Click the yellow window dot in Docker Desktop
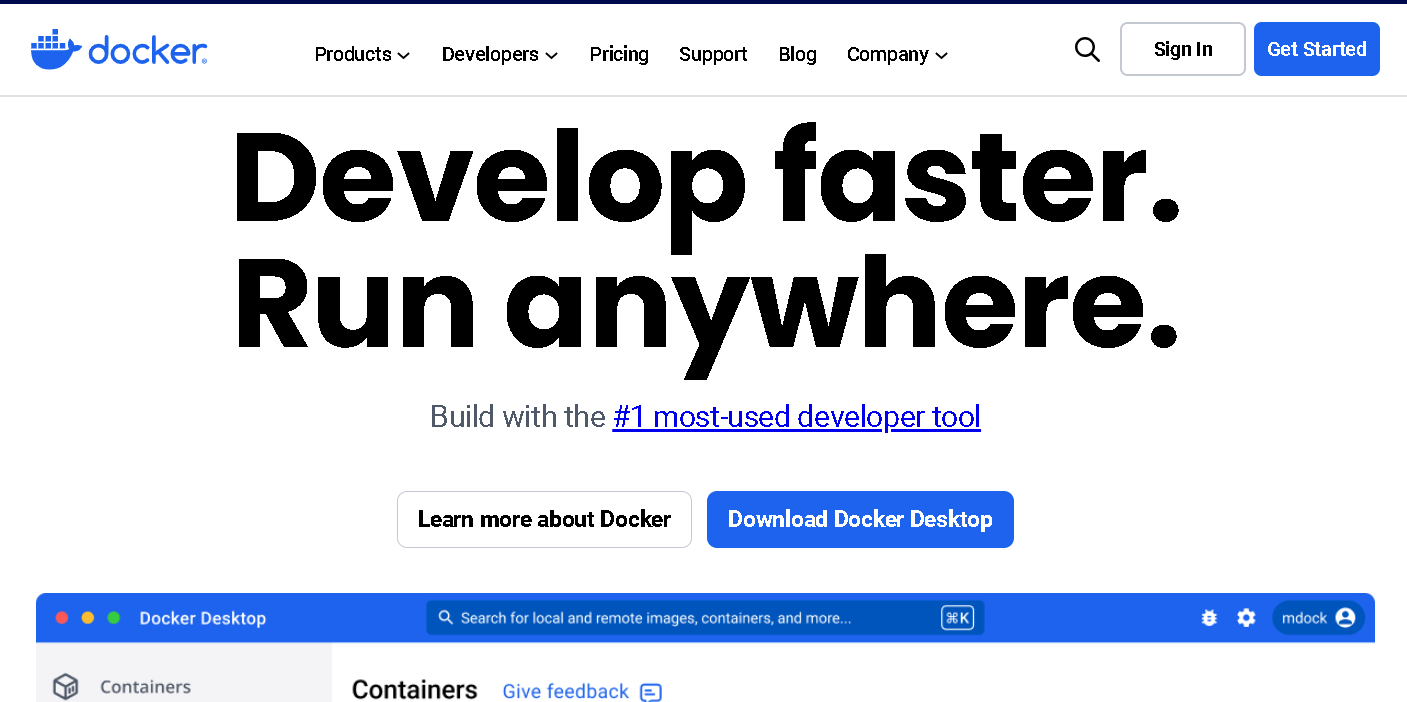This screenshot has width=1407, height=702. tap(88, 618)
